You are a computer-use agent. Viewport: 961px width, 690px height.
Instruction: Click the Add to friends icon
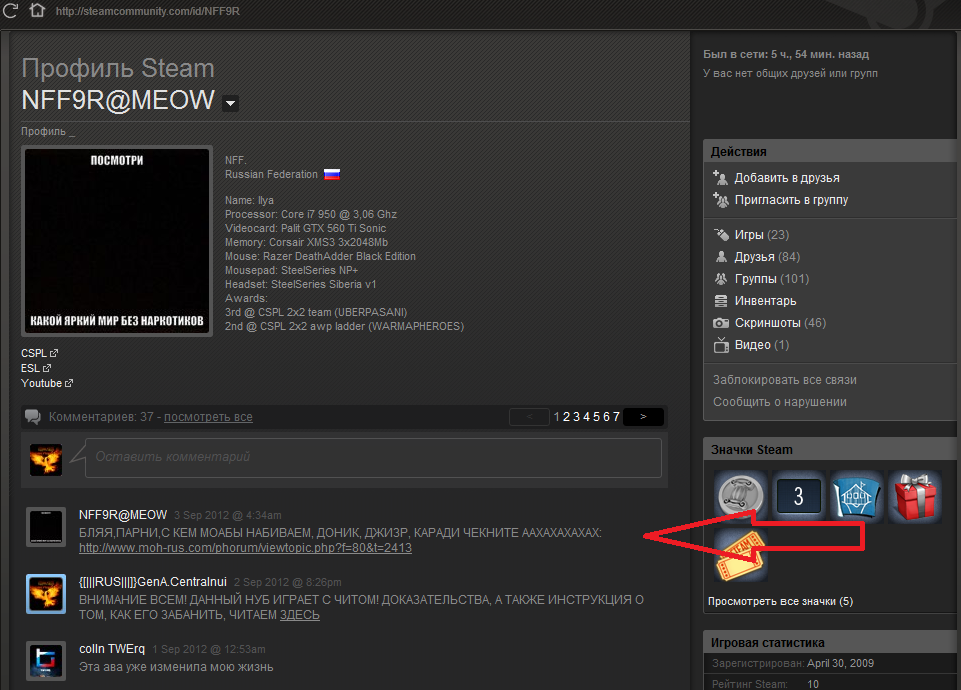pyautogui.click(x=721, y=177)
